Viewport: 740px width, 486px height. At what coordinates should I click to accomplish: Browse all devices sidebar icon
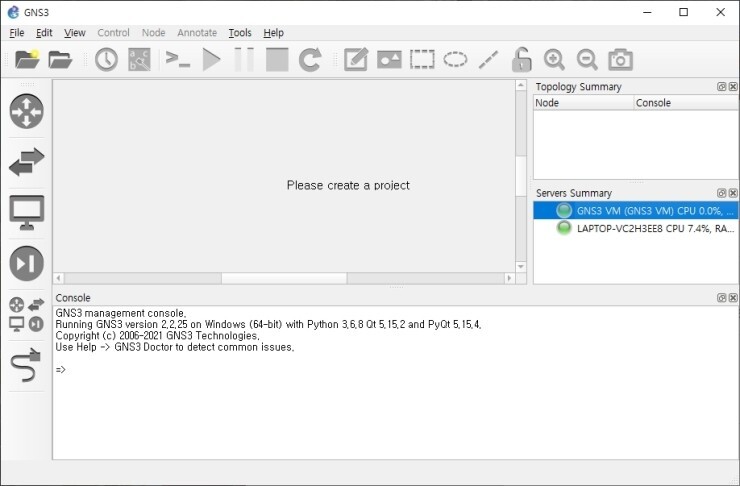coord(26,314)
